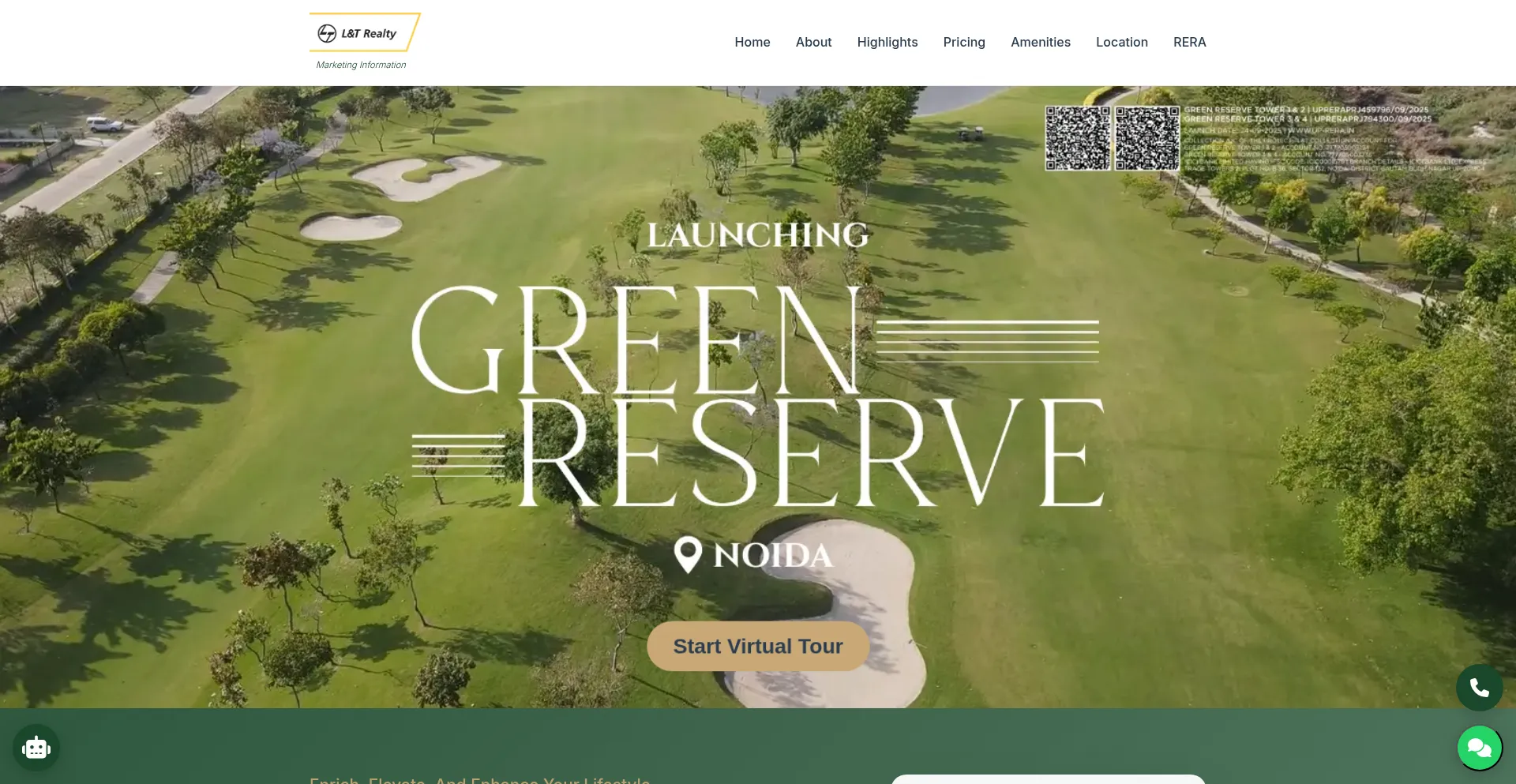
Task: Select Pricing in the top navigation
Action: (x=964, y=42)
